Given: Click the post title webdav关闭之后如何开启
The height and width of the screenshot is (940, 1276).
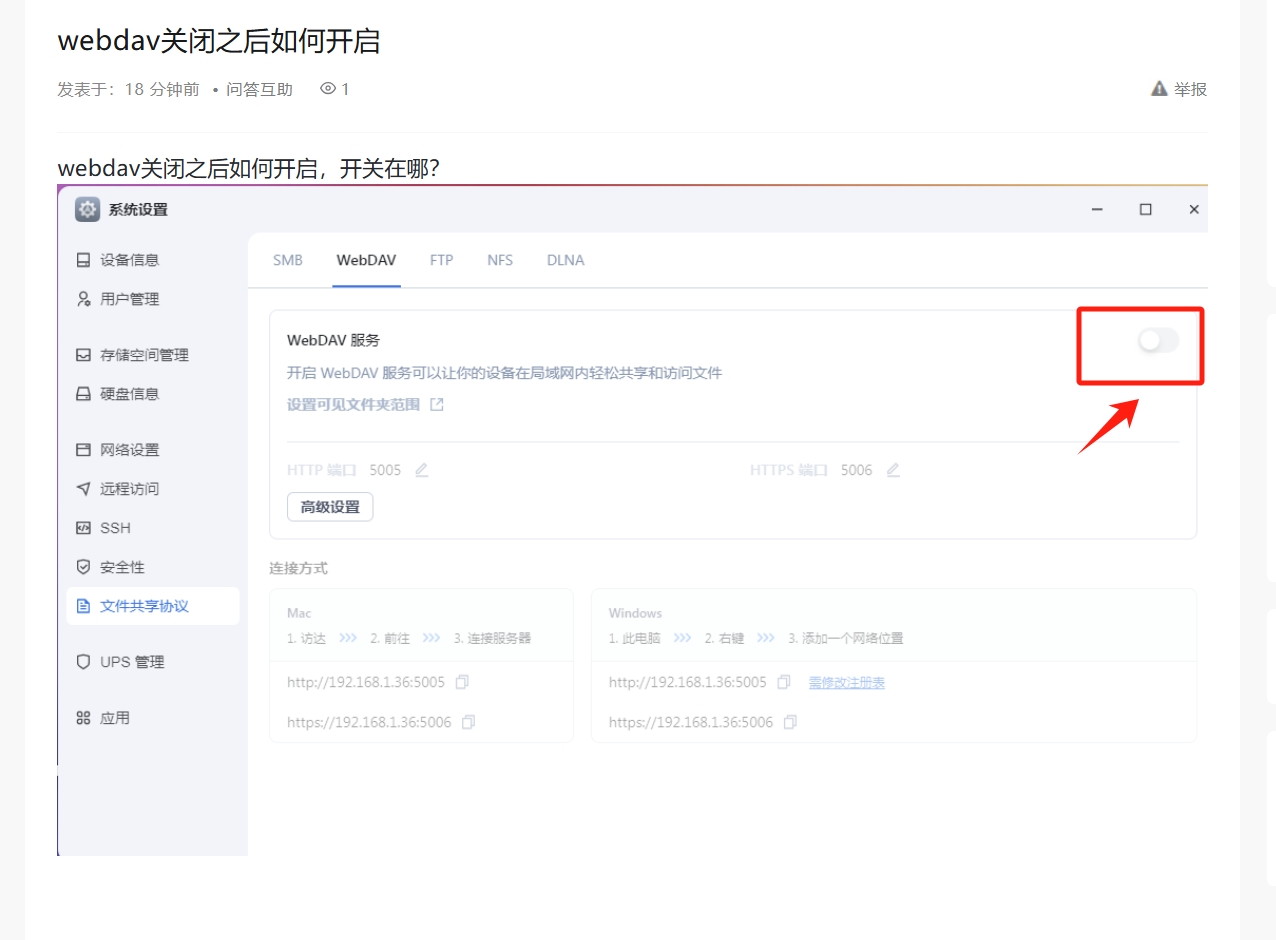Looking at the screenshot, I should tap(219, 41).
